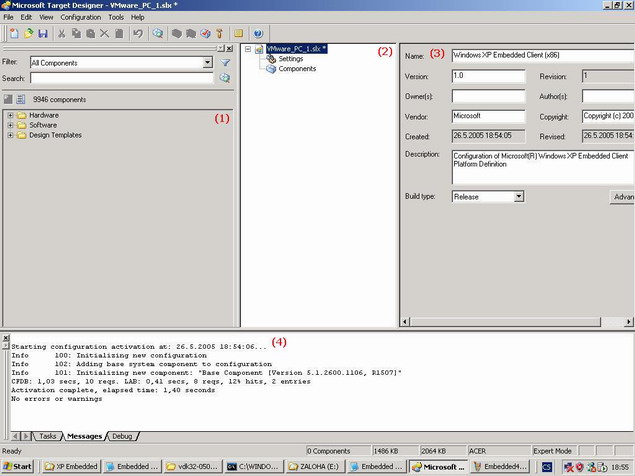Image resolution: width=635 pixels, height=476 pixels.
Task: Click the Build Target Image tool icon
Action: pos(219,33)
